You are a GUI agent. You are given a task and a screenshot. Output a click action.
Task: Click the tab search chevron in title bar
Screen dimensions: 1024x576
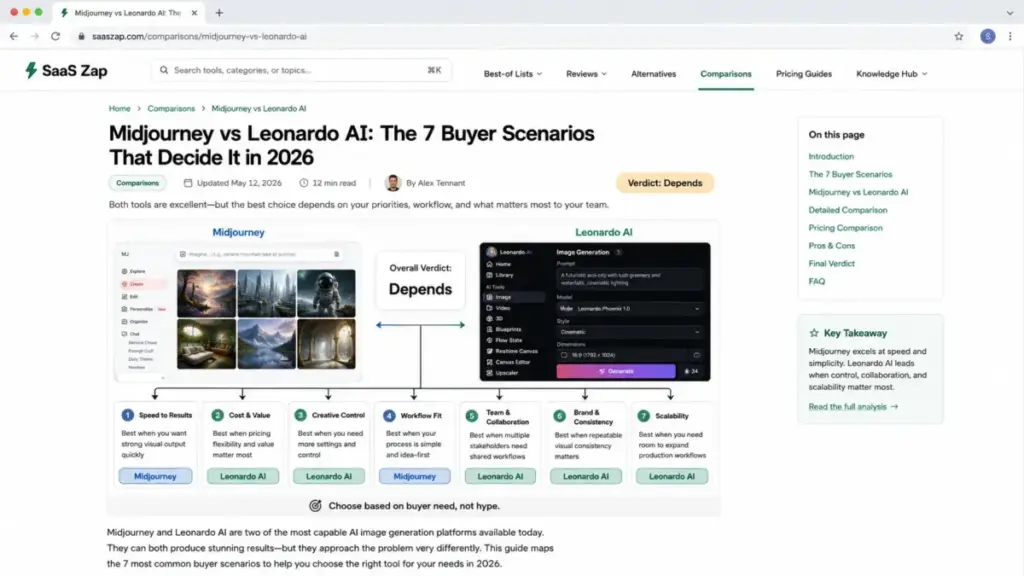pyautogui.click(x=1010, y=12)
